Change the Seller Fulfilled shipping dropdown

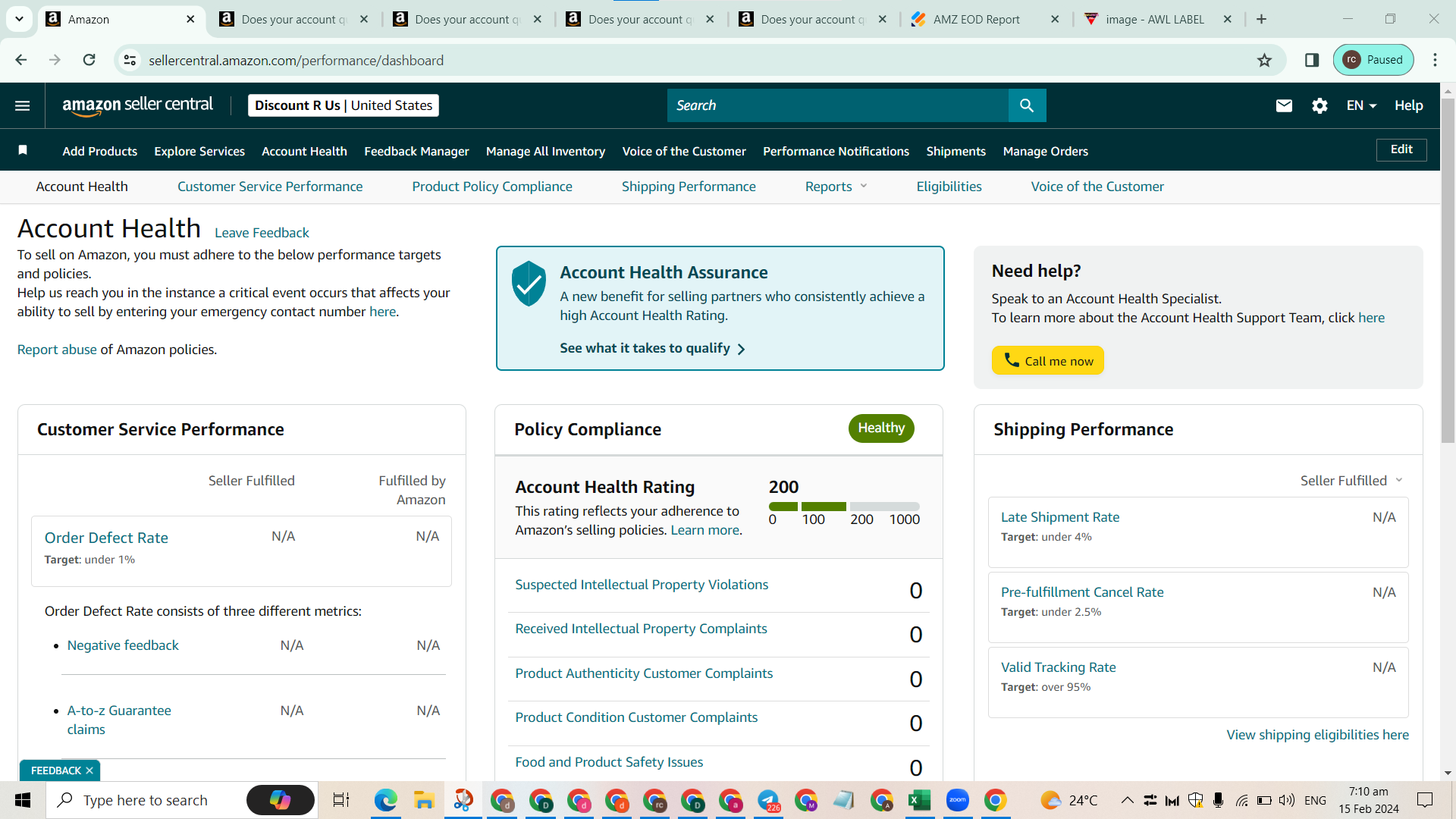click(x=1351, y=480)
